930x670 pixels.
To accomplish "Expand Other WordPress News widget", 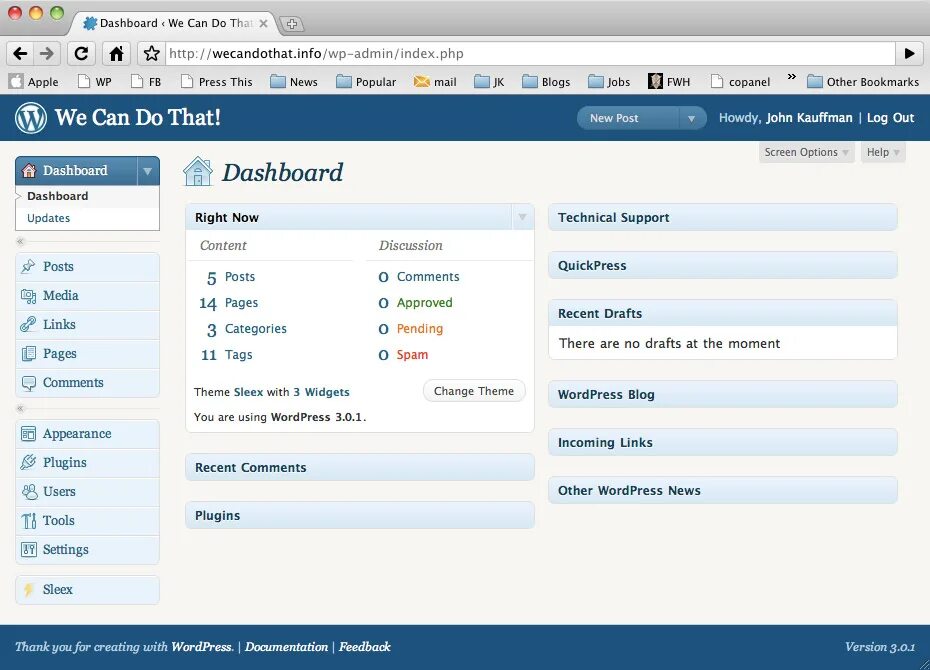I will coord(722,491).
